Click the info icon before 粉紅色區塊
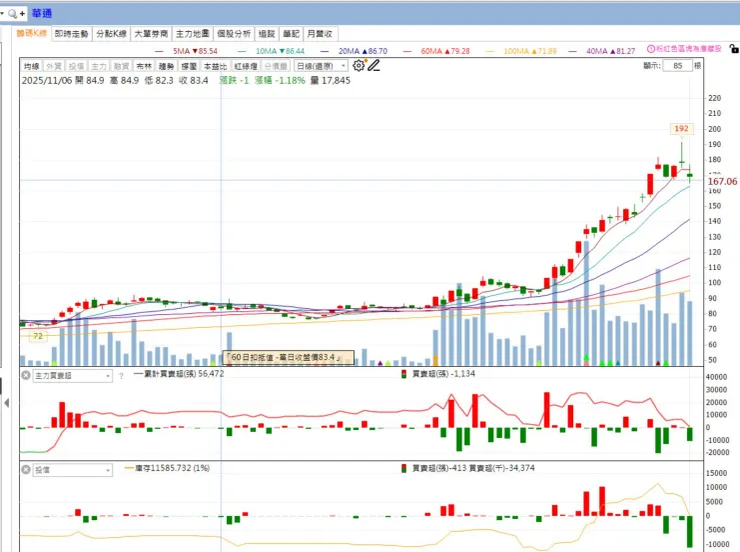This screenshot has width=740, height=552. coord(651,49)
